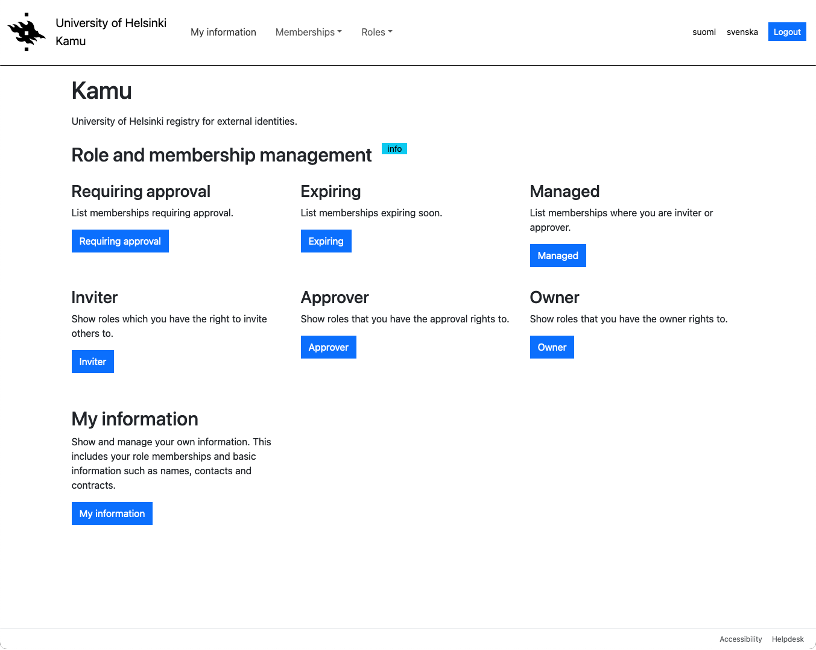Viewport: 816px width, 650px height.
Task: Open the Owner roles button
Action: (x=552, y=347)
